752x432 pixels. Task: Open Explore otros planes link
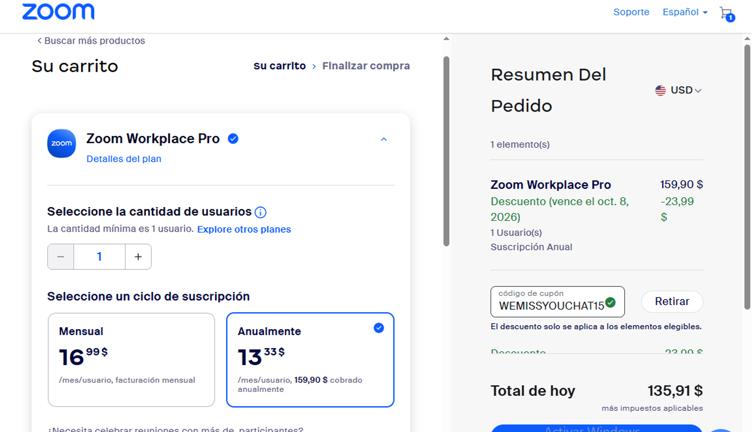point(244,229)
